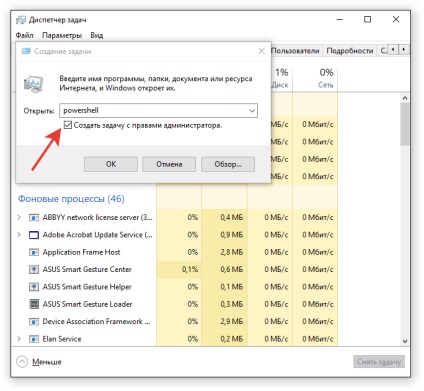Screen dimensions: 424x391
Task: Switch to the Подробности tab
Action: tap(350, 51)
